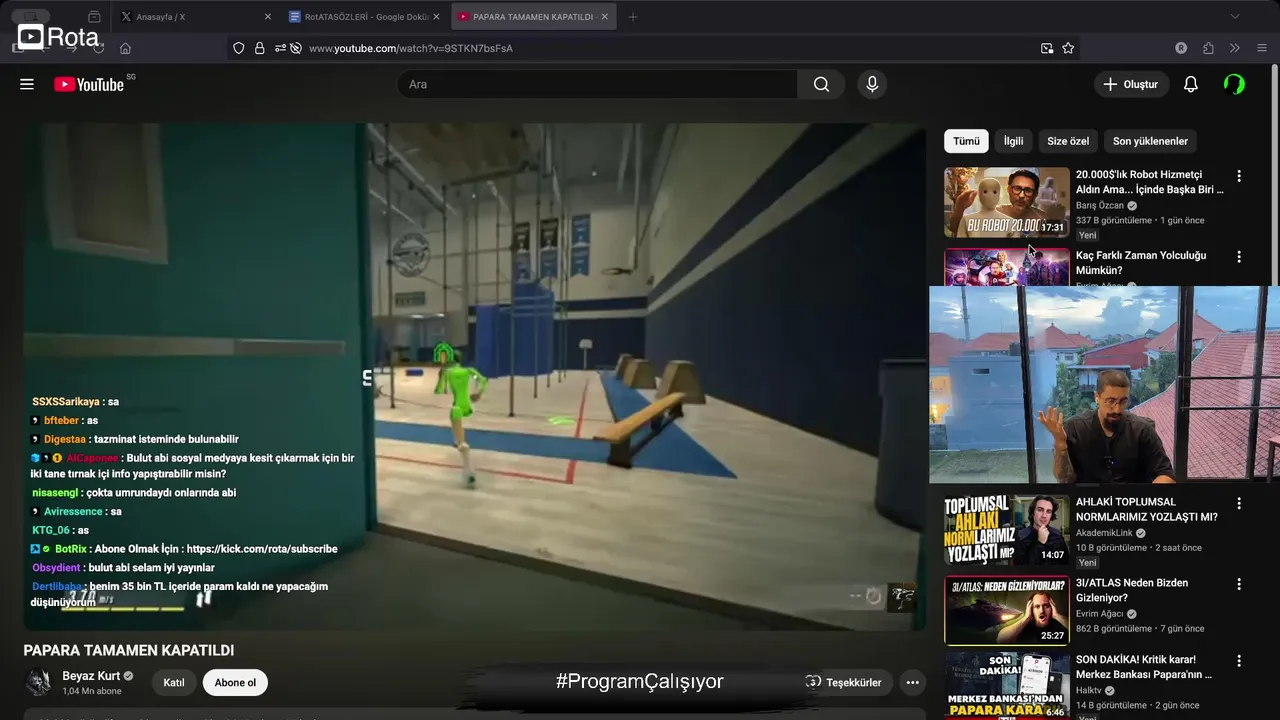1280x720 pixels.
Task: Click the PAPARA TAMAMEN KAPATILDI video title
Action: tap(129, 650)
